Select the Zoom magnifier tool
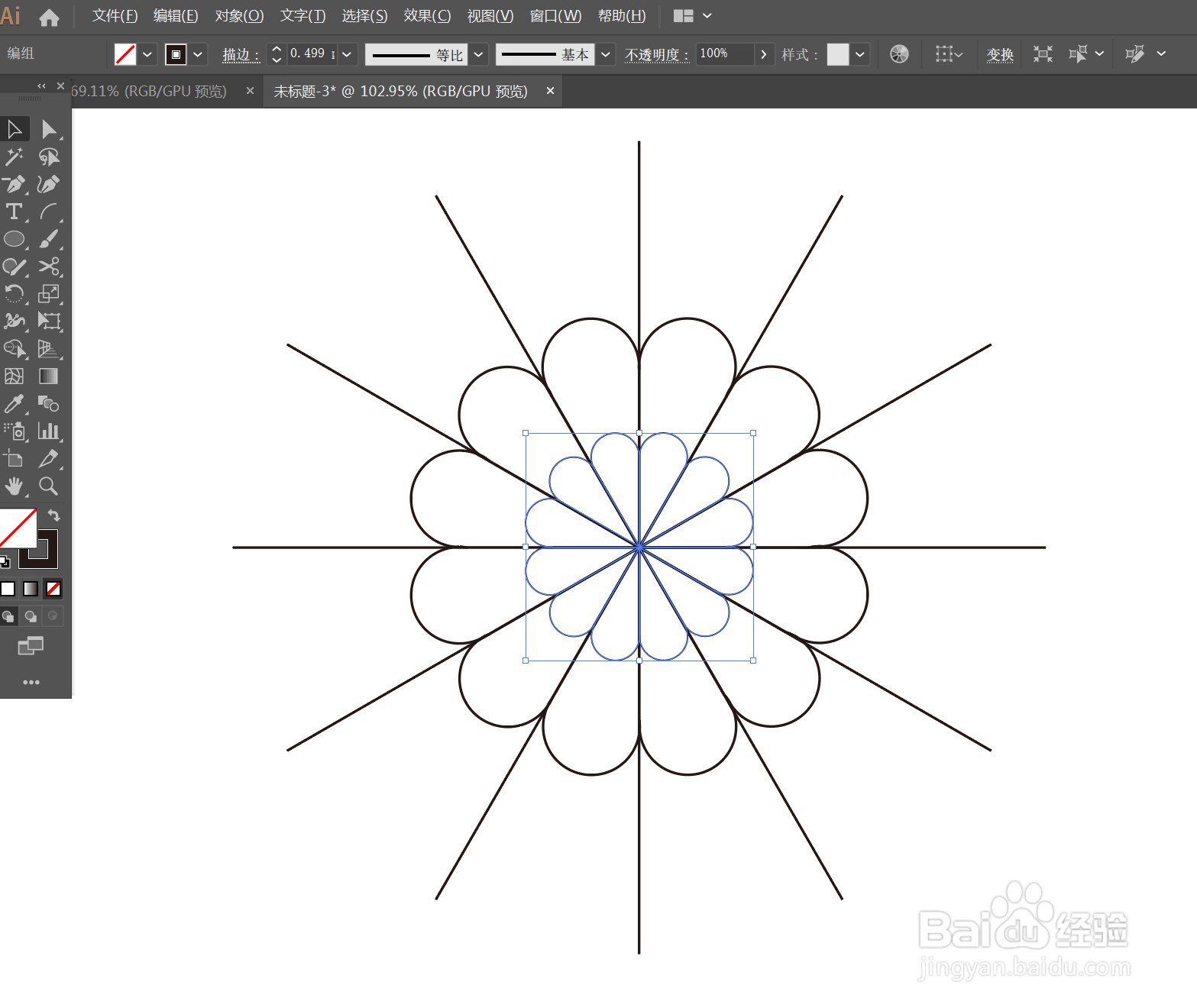The image size is (1197, 1008). point(49,486)
